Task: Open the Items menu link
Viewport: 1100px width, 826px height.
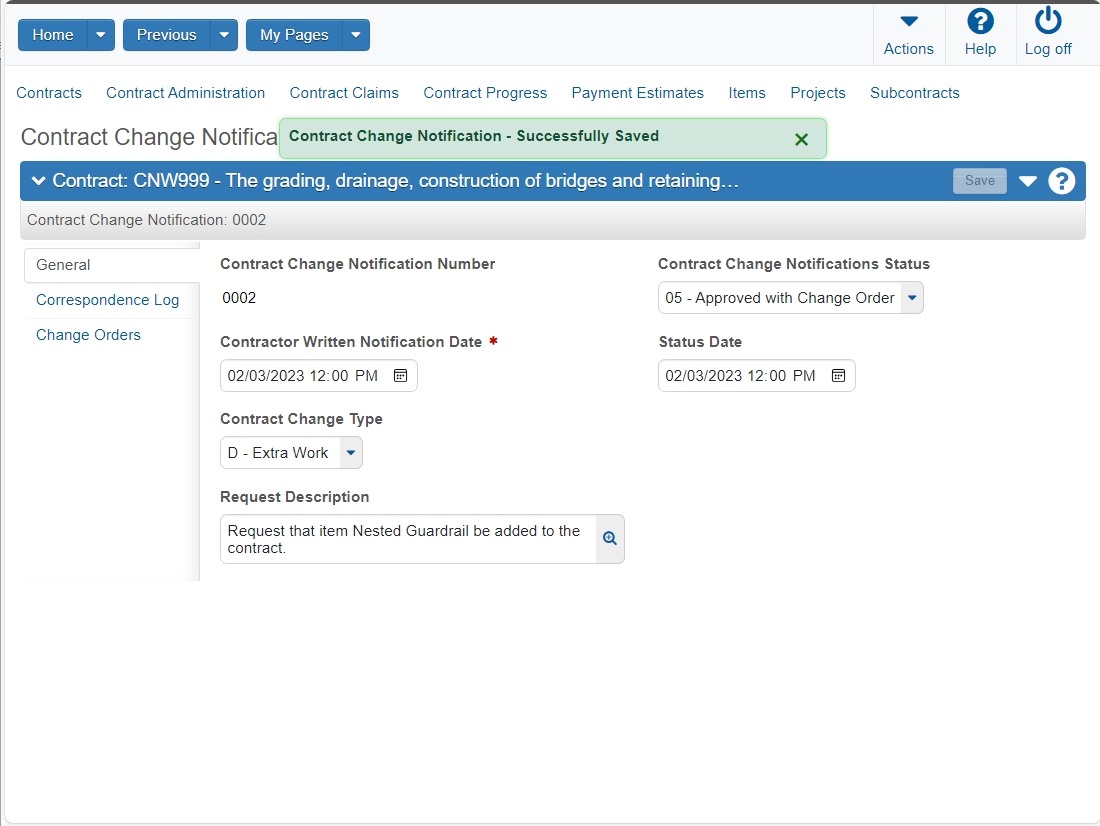Action: (746, 93)
